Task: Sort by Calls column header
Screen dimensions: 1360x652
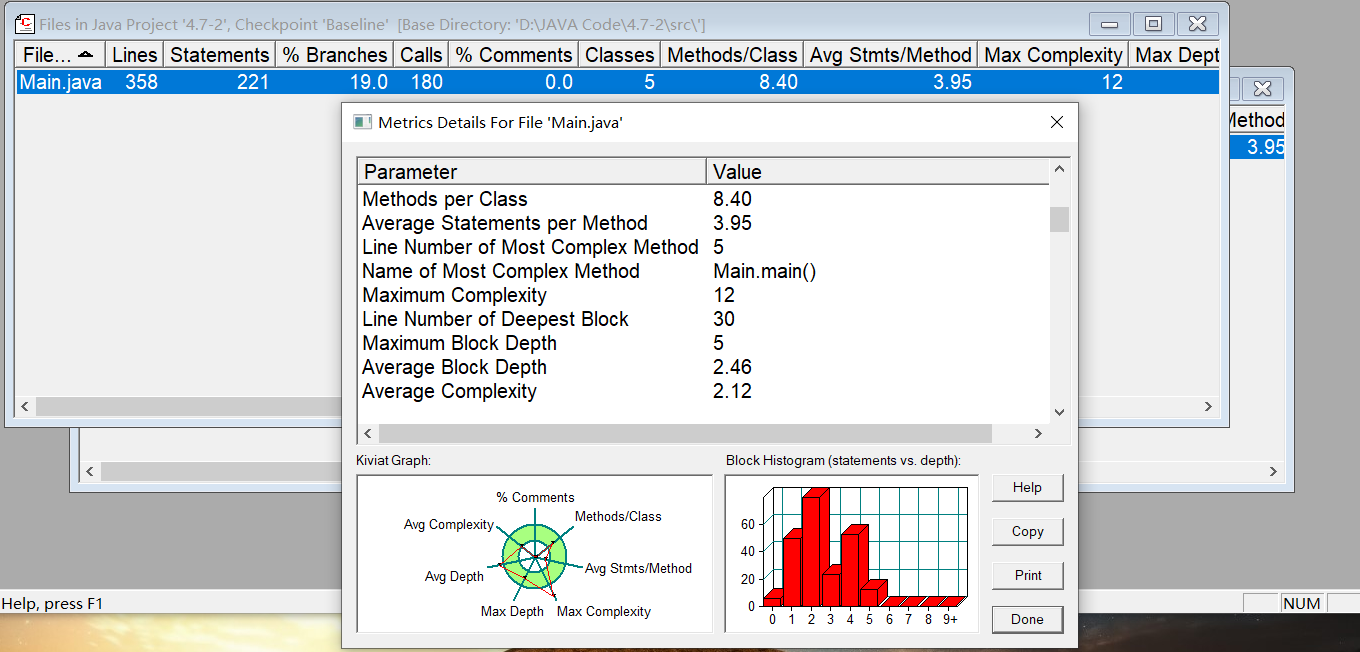Action: [x=420, y=55]
